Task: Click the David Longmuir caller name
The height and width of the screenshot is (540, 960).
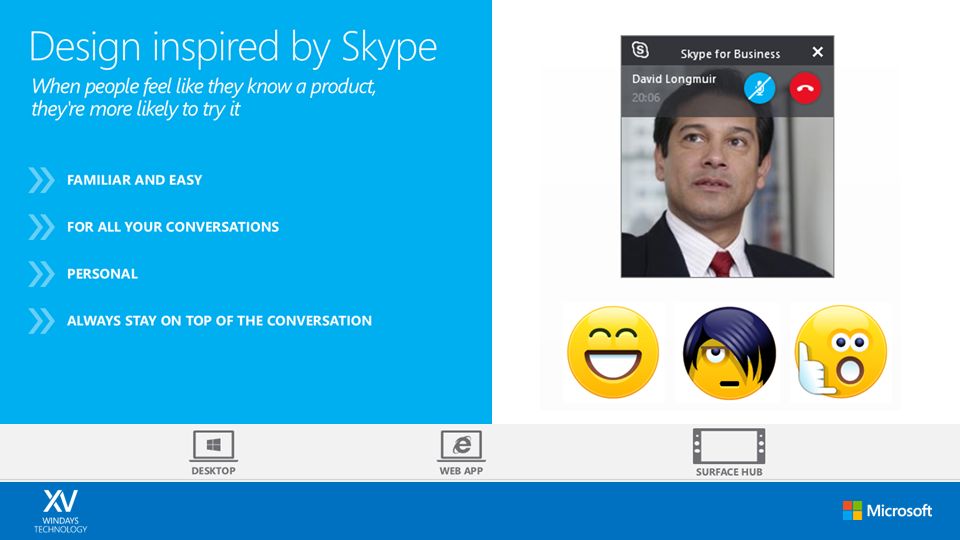Action: pos(673,79)
